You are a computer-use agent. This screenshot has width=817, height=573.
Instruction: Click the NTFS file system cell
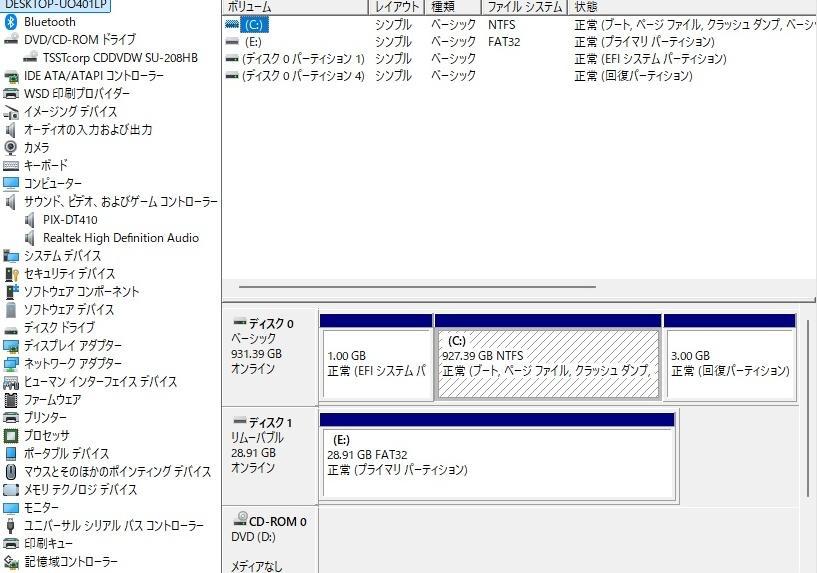[502, 24]
